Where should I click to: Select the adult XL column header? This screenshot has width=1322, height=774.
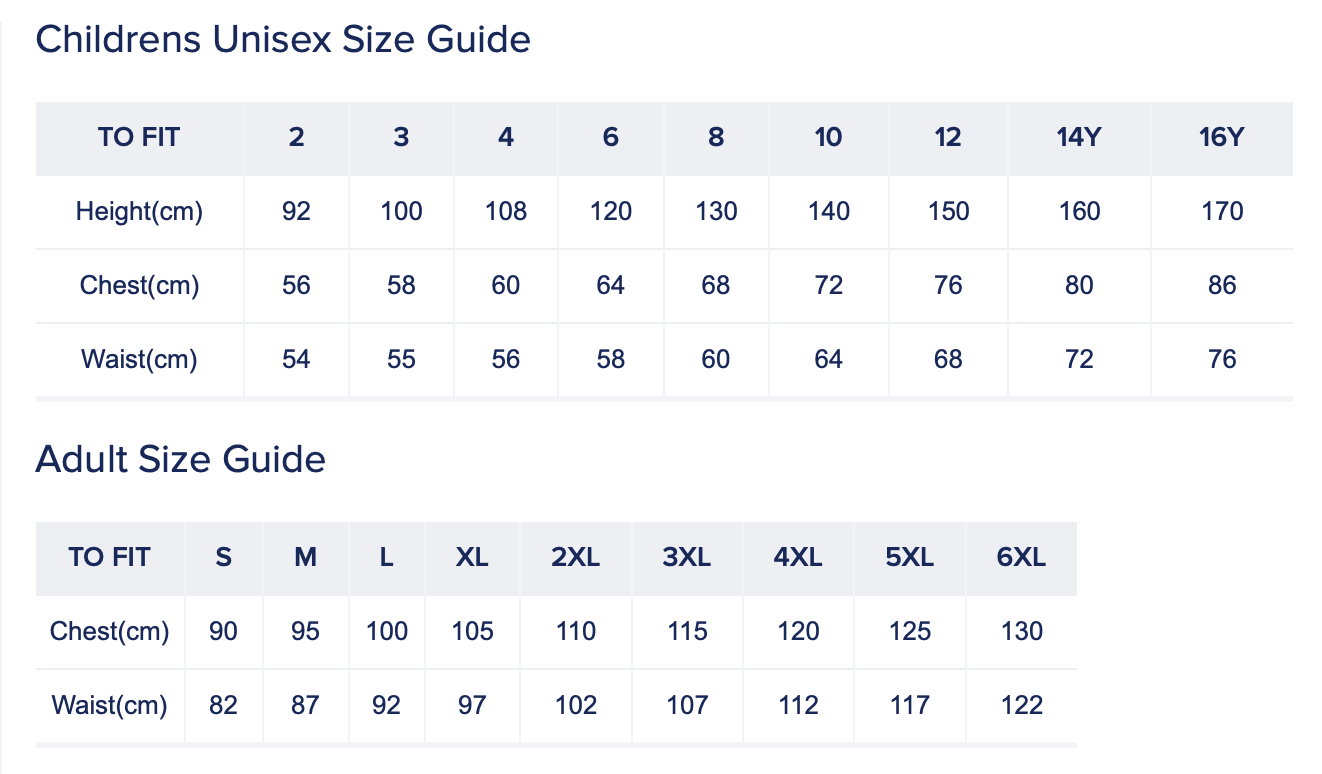[x=472, y=557]
